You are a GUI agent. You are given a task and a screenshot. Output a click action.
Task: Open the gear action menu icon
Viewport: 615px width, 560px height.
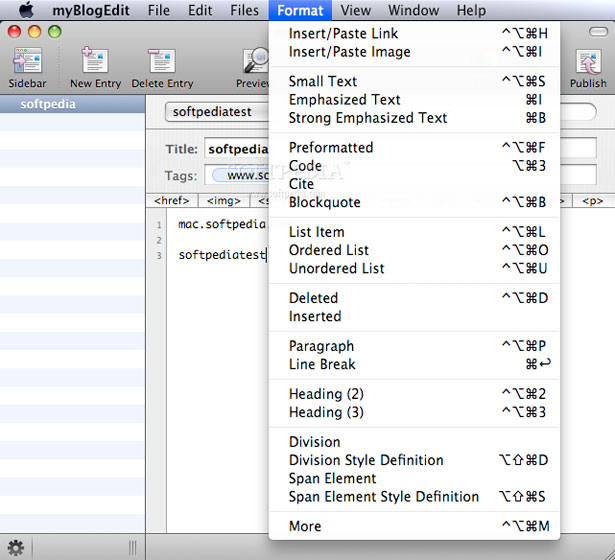16,547
